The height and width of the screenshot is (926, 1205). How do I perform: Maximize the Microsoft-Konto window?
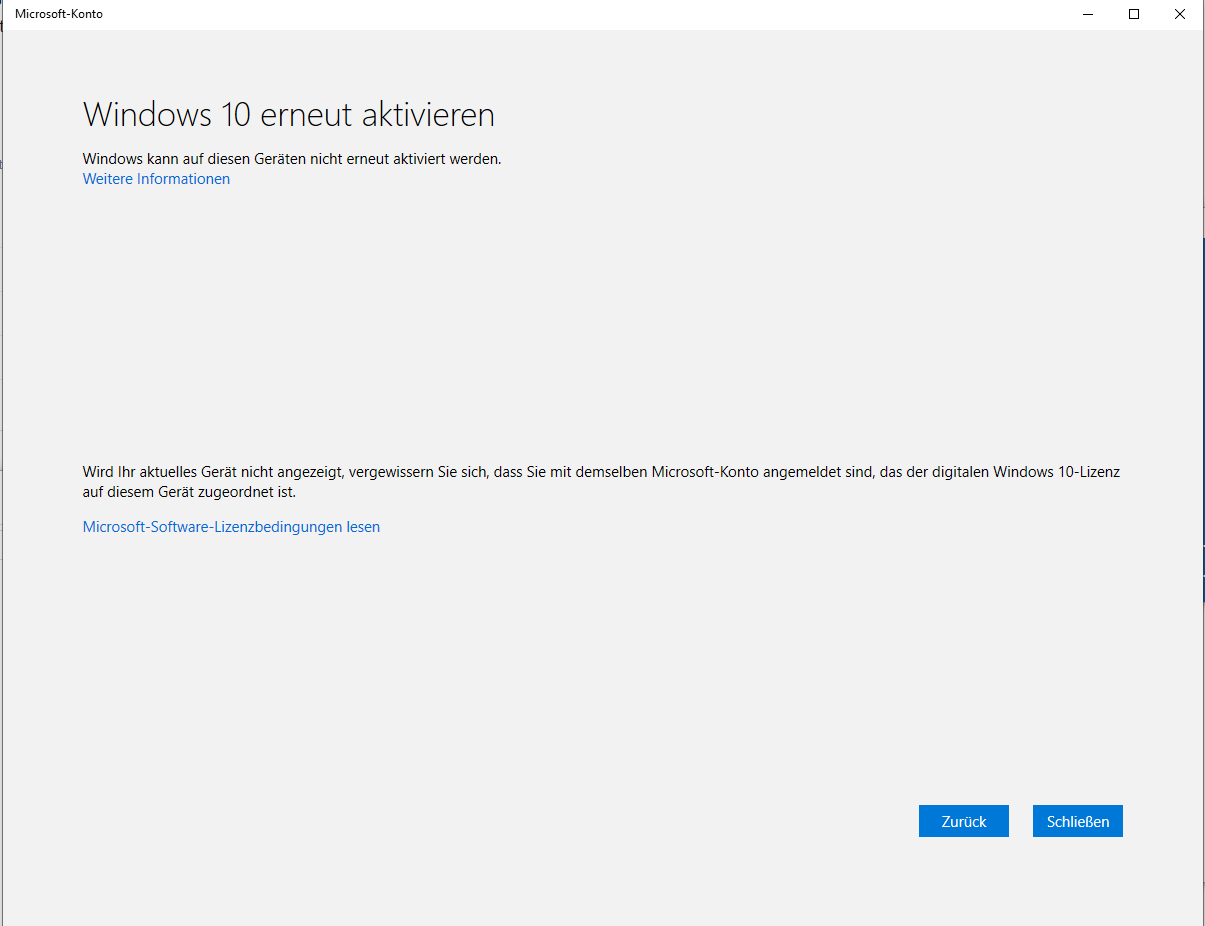pyautogui.click(x=1134, y=14)
